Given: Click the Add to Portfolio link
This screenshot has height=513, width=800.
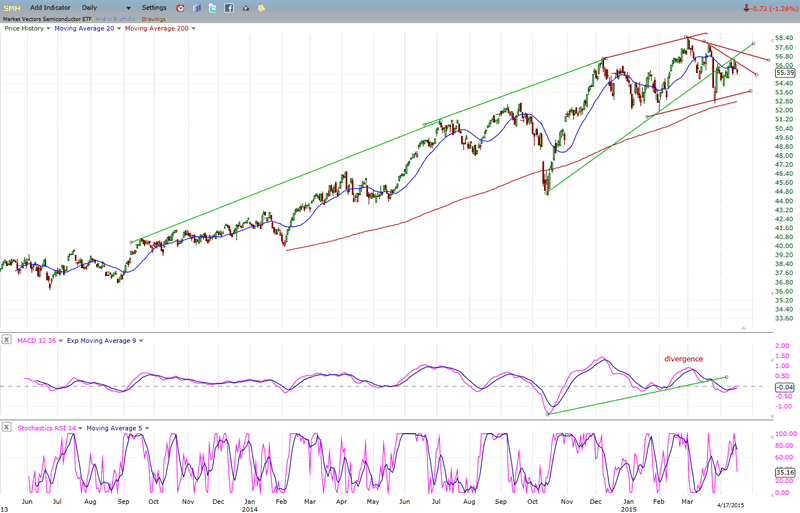Looking at the screenshot, I should [115, 19].
